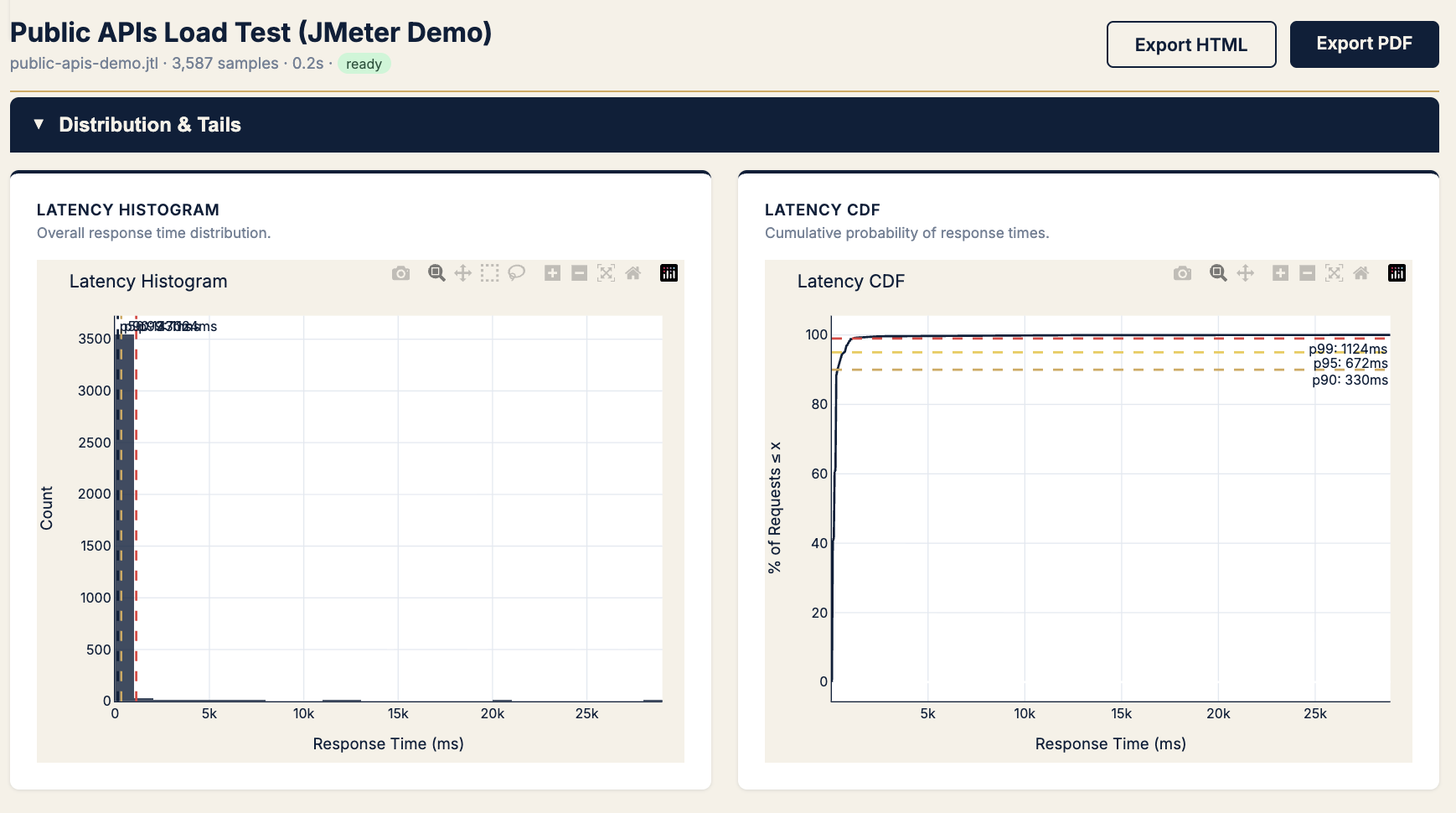Select Zoom tool in Latency Histogram modebar
The image size is (1456, 813).
pyautogui.click(x=436, y=273)
